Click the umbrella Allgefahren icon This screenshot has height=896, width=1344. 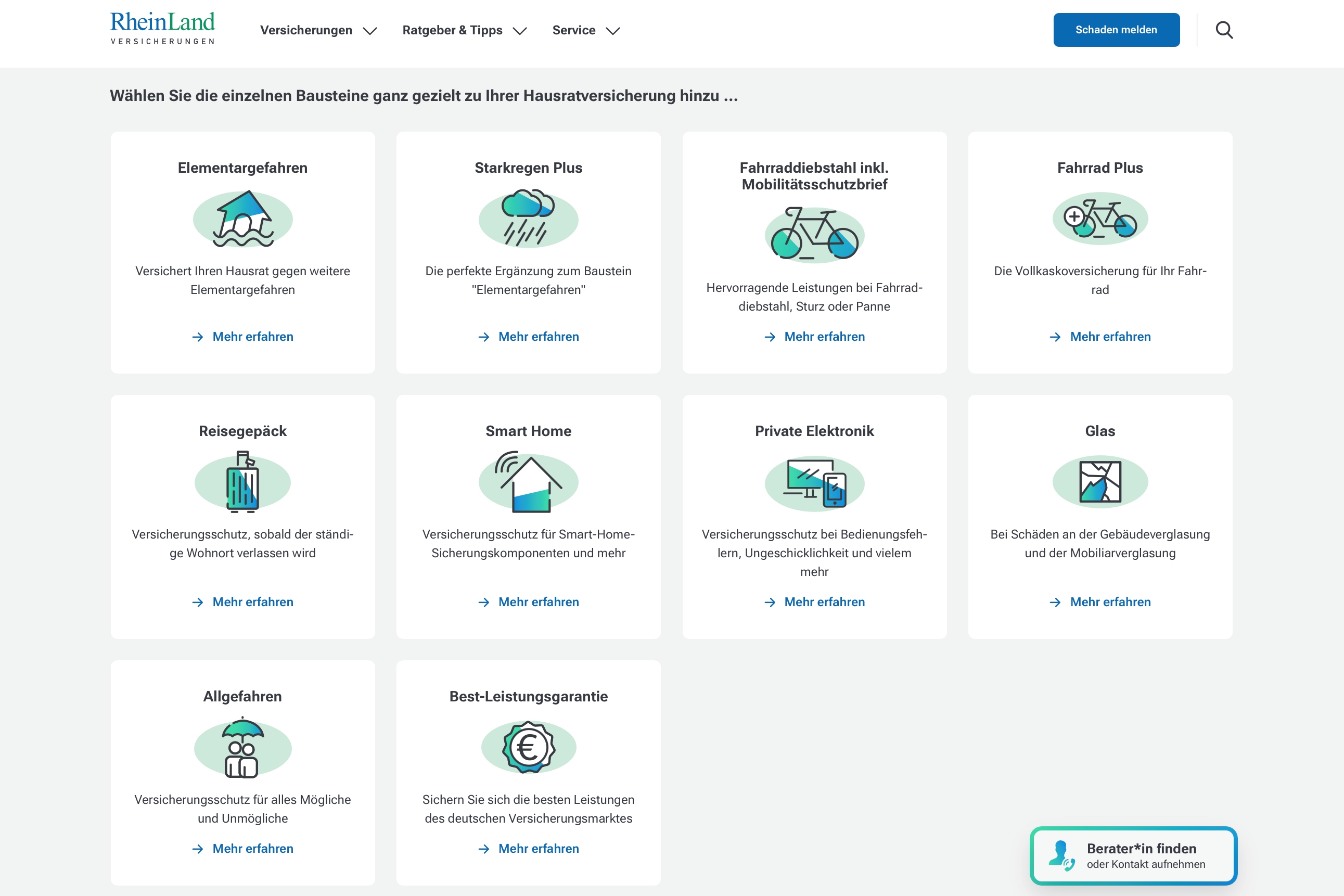243,747
